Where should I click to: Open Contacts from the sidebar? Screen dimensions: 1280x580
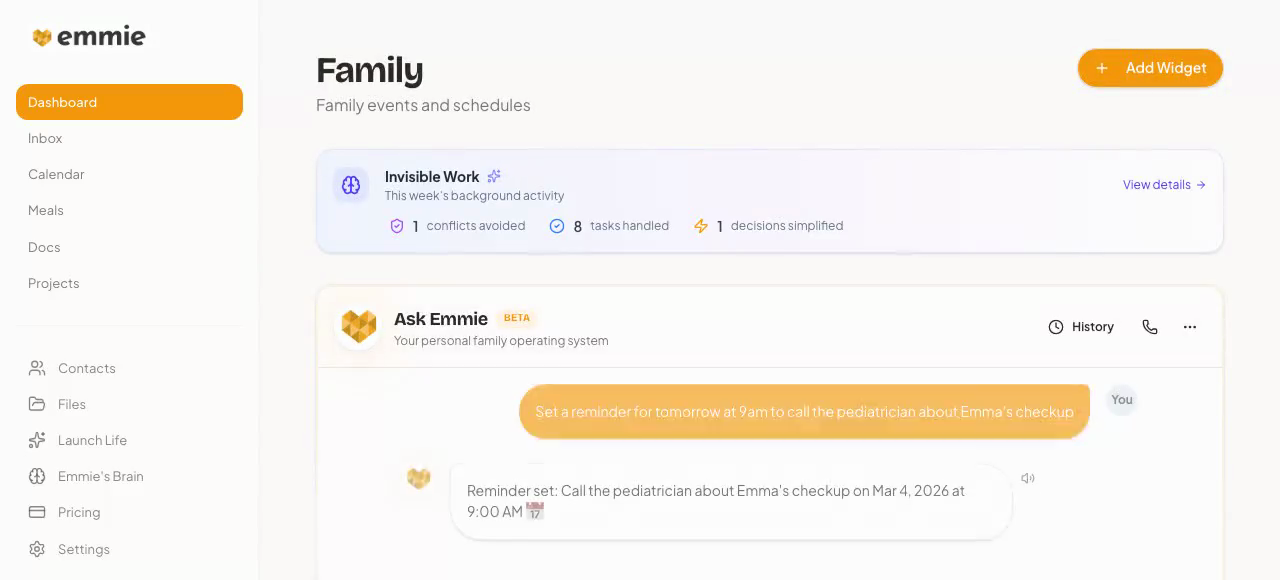tap(86, 368)
